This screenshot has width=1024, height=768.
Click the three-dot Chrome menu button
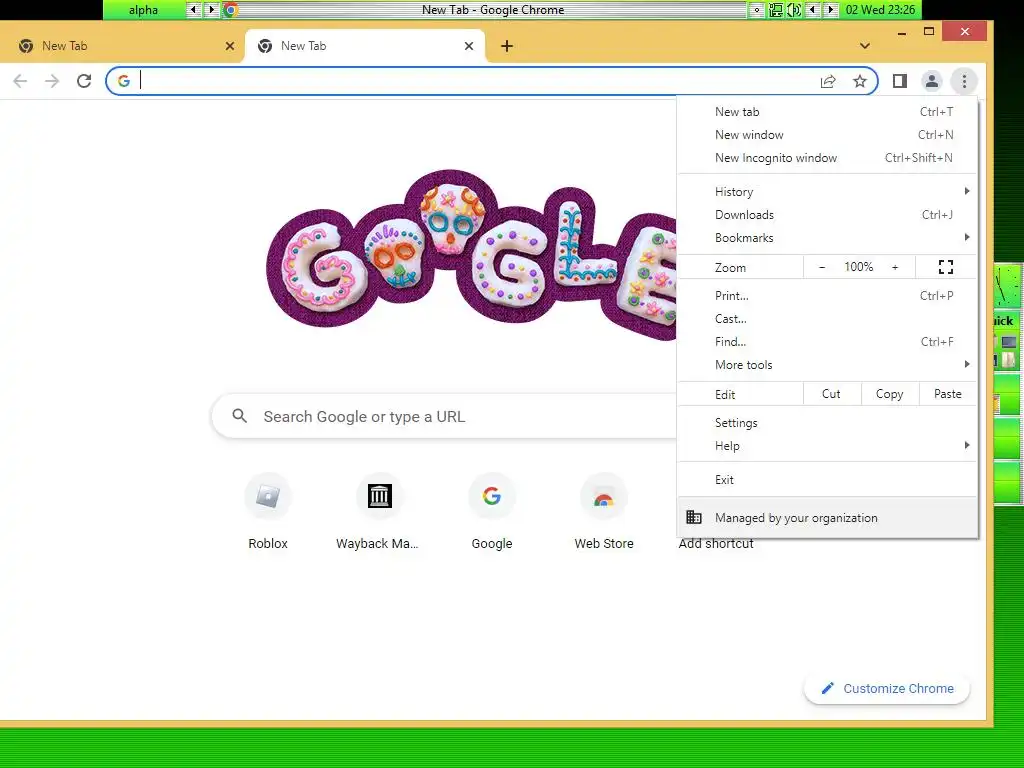tap(964, 81)
